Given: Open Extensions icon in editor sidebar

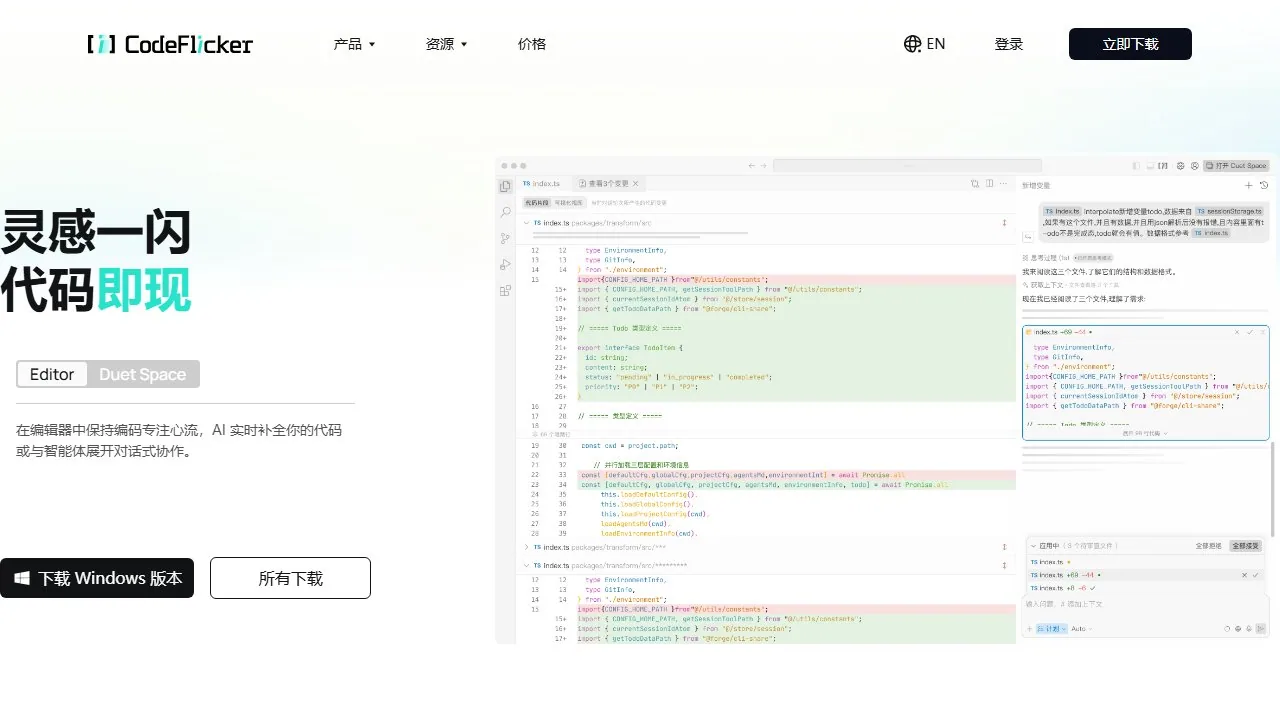Looking at the screenshot, I should pos(505,291).
